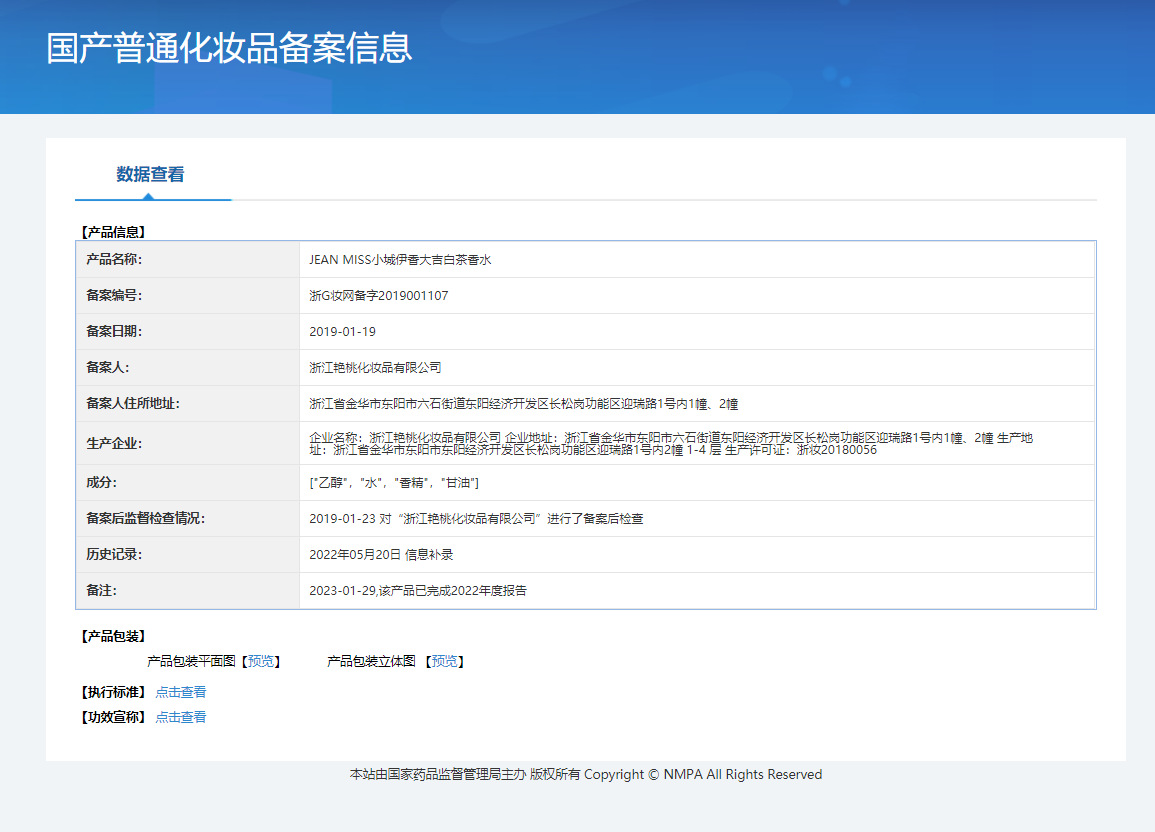This screenshot has width=1155, height=832.
Task: Click the 【产品信息】 section heading
Action: click(x=113, y=232)
